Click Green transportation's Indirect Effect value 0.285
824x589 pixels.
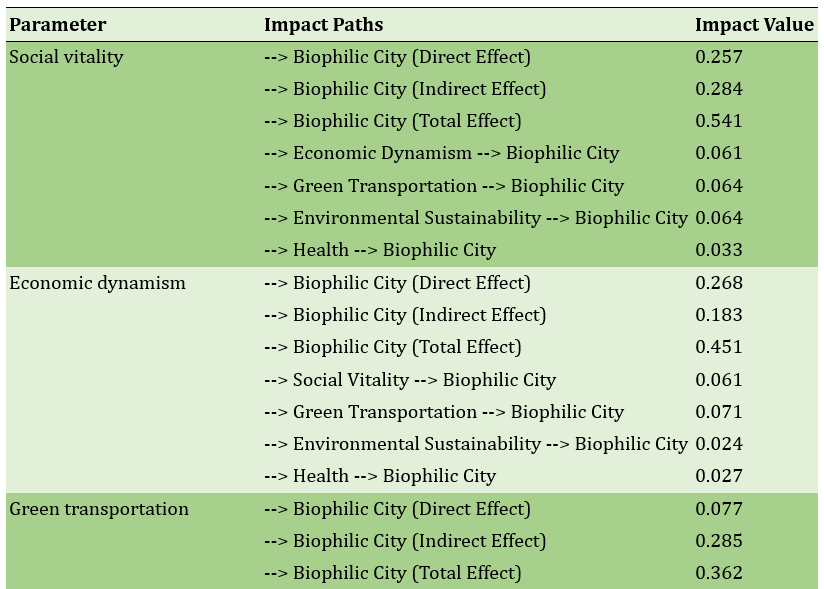pyautogui.click(x=719, y=541)
